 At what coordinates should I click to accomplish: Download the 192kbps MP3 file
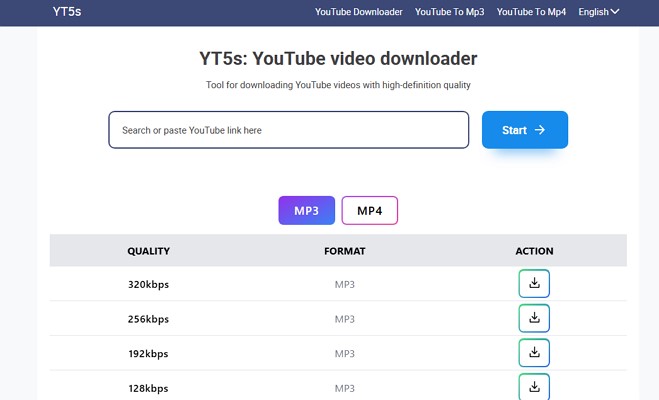point(534,353)
